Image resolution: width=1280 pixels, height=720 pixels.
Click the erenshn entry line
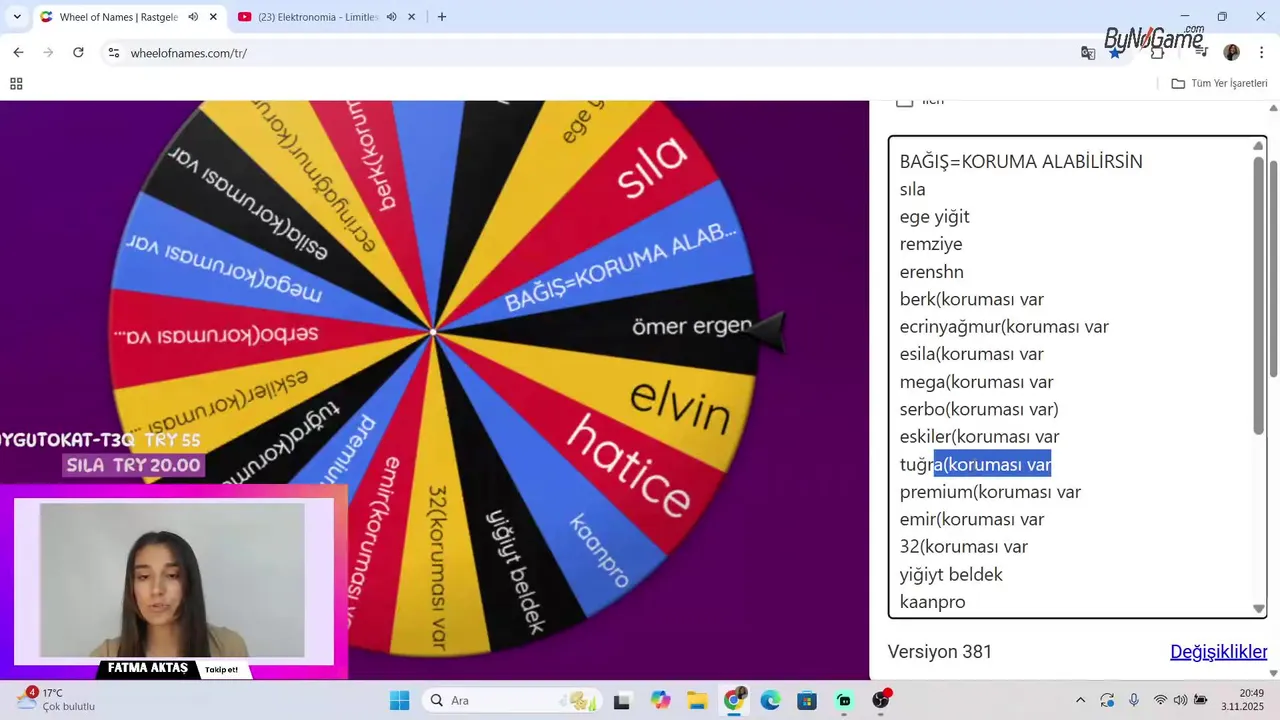[x=932, y=272]
